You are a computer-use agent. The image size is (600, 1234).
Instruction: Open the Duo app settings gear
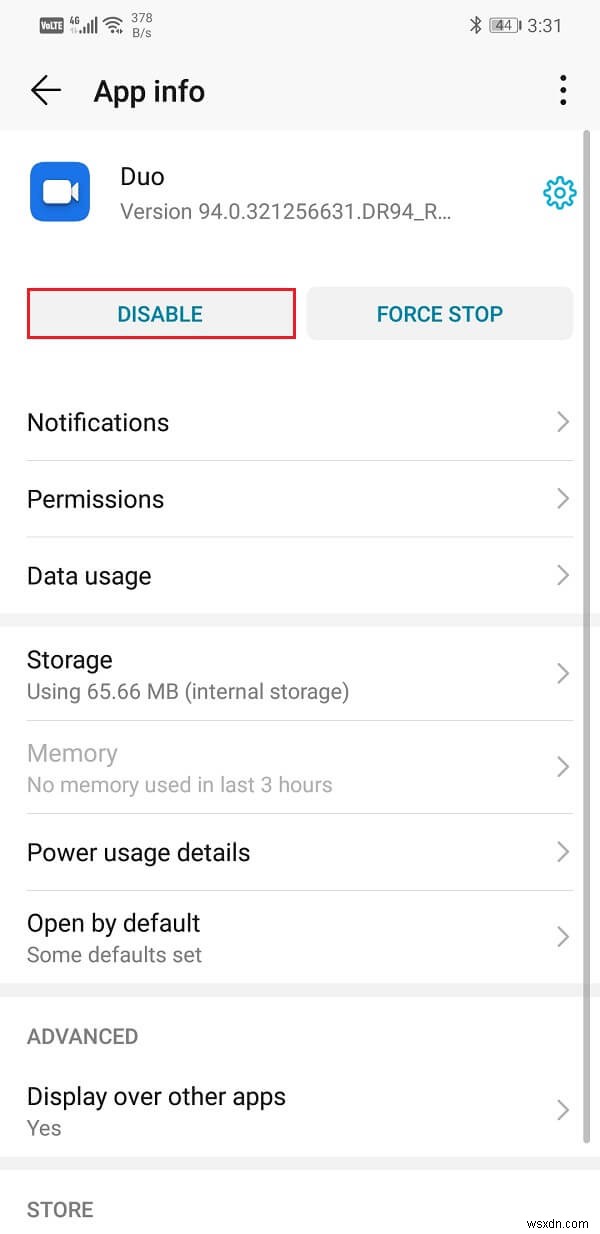pyautogui.click(x=559, y=194)
